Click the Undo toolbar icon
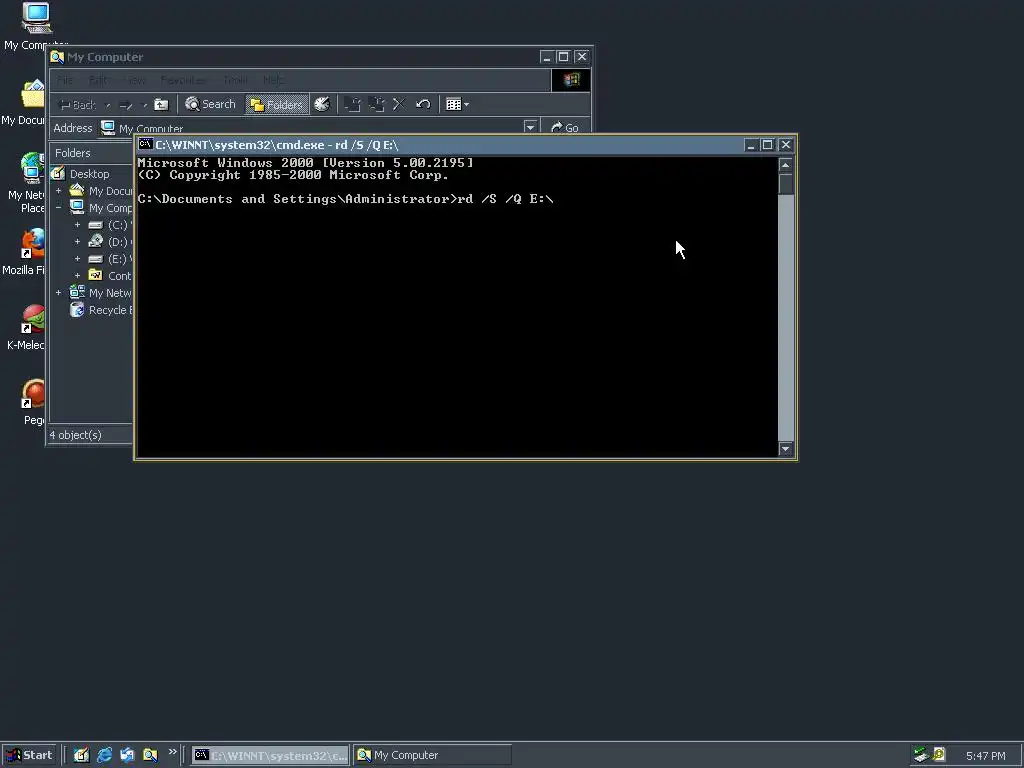Screen dimensions: 1024x768 [423, 104]
